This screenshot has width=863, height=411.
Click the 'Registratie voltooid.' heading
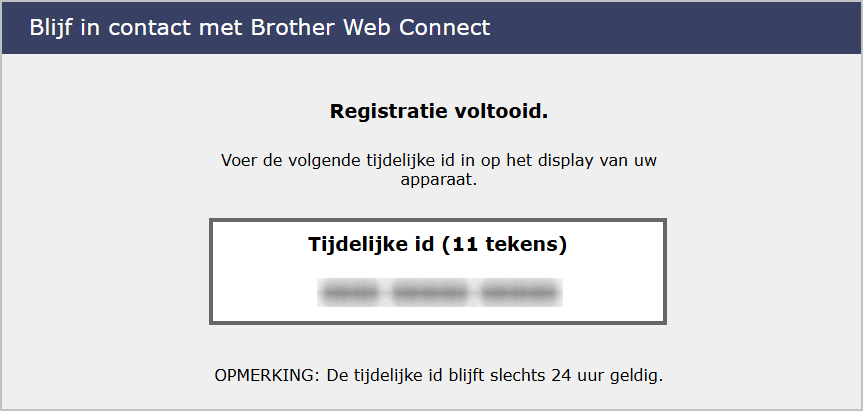(438, 111)
